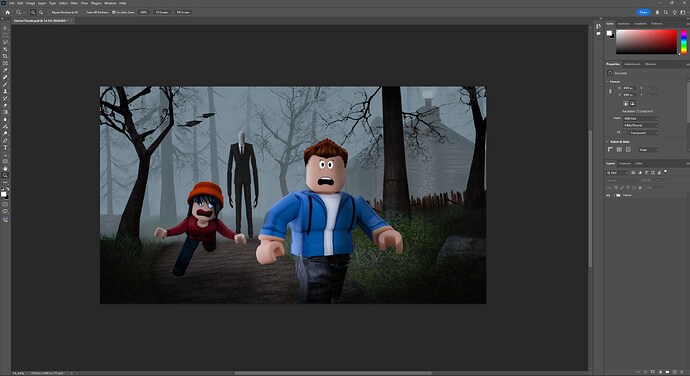690x376 pixels.
Task: Select the Rectangle shape tool
Action: (5, 162)
